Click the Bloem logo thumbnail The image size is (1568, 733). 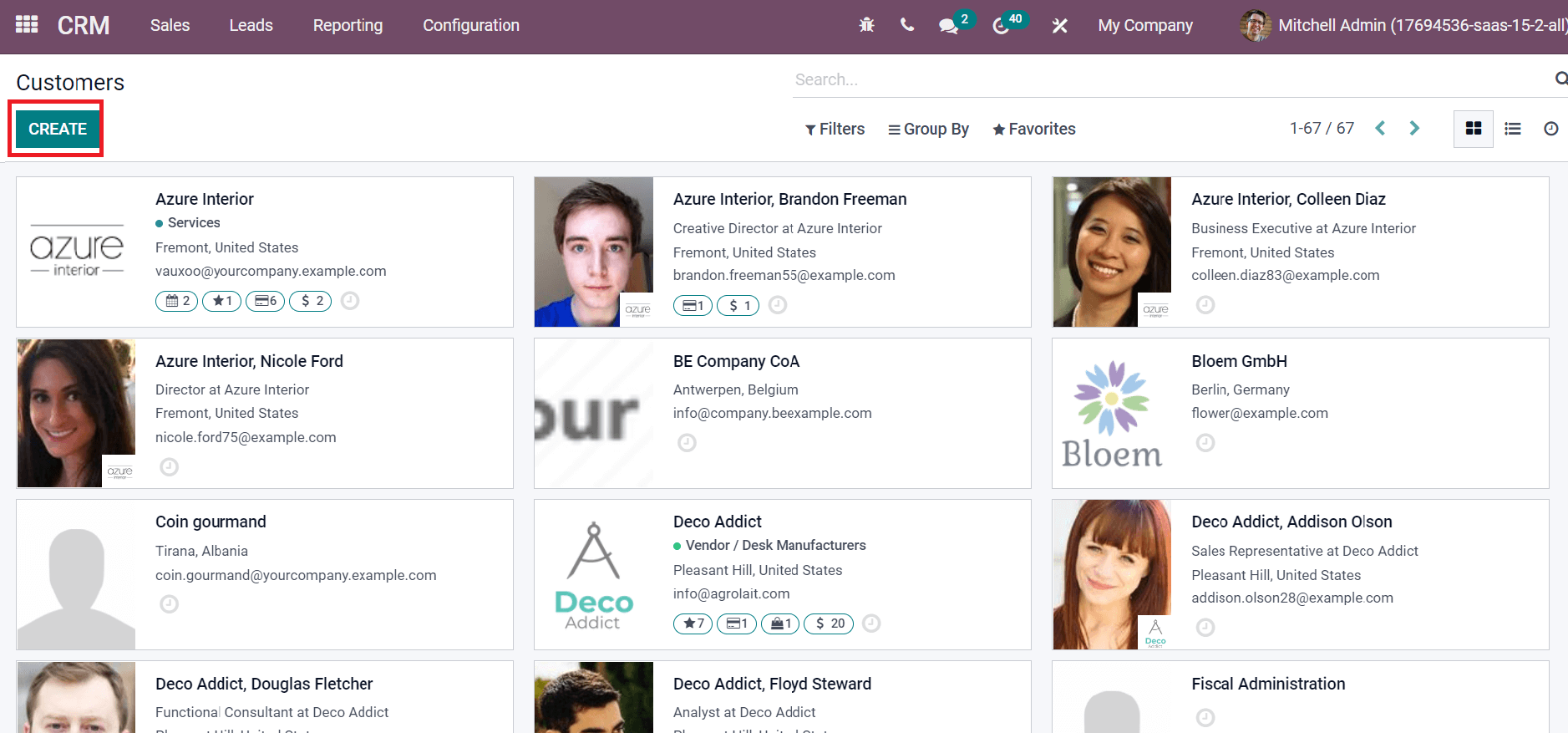1112,414
